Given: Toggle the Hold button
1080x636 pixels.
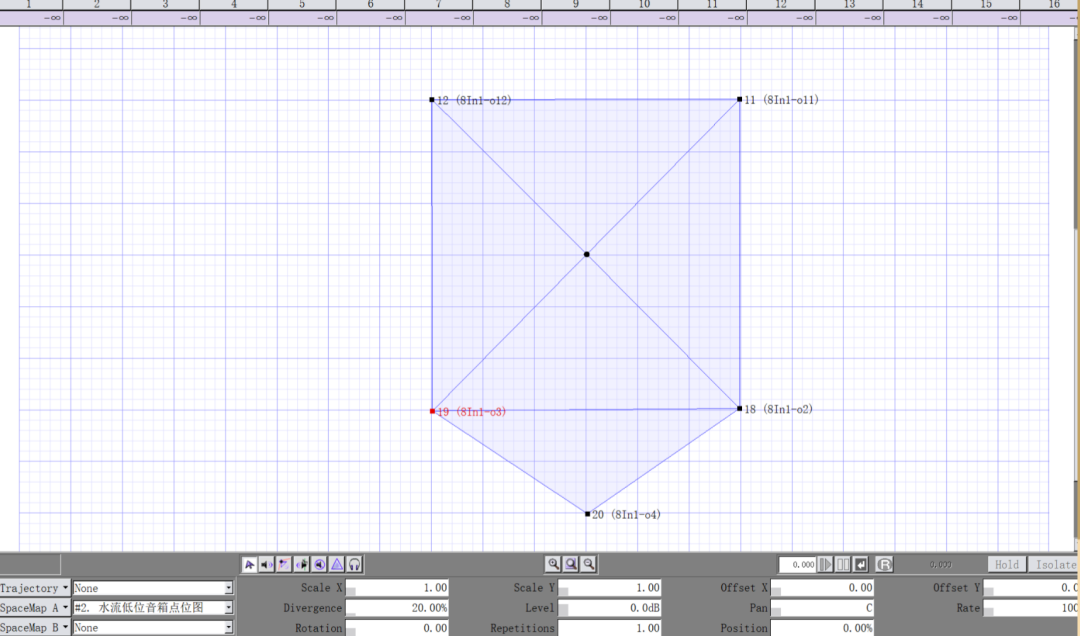Looking at the screenshot, I should coord(1006,565).
